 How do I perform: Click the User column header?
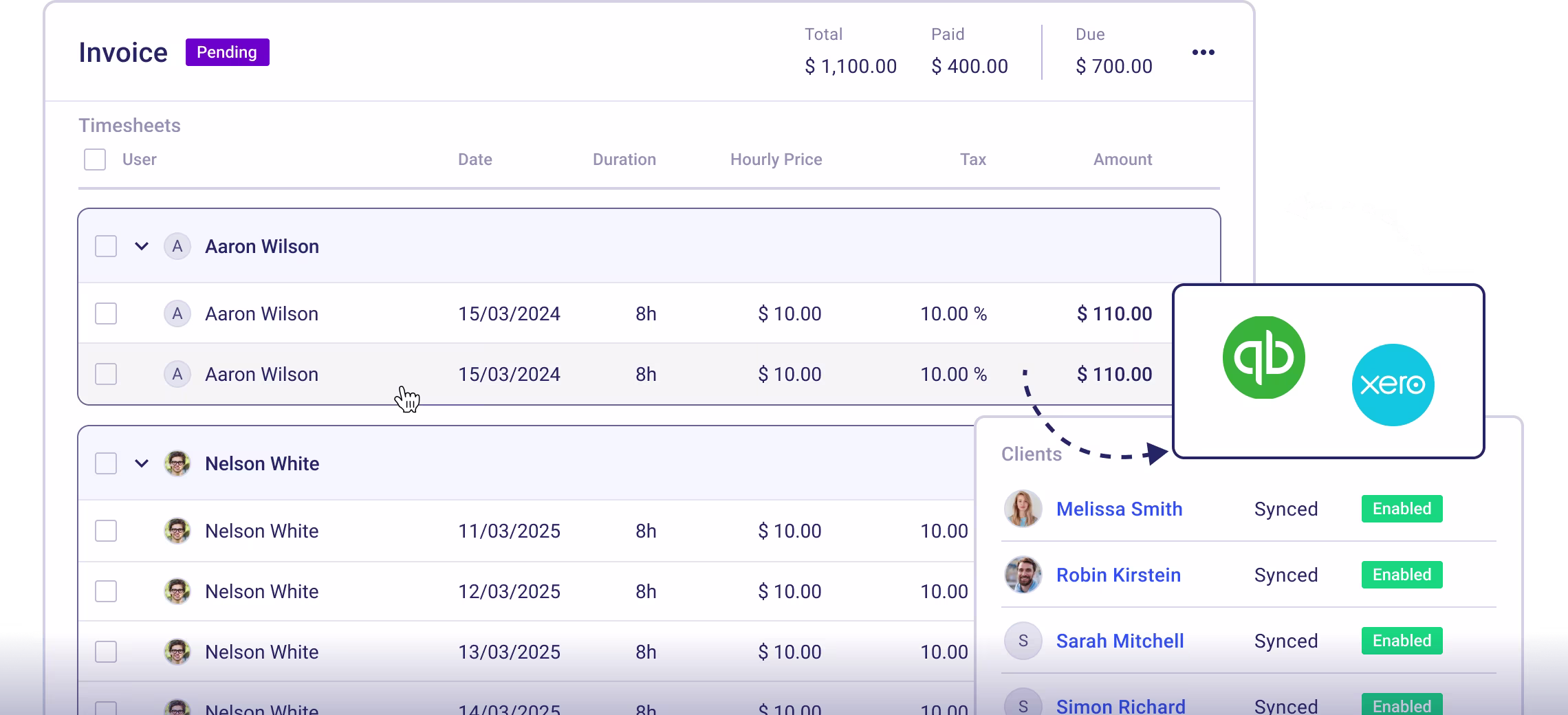tap(140, 159)
